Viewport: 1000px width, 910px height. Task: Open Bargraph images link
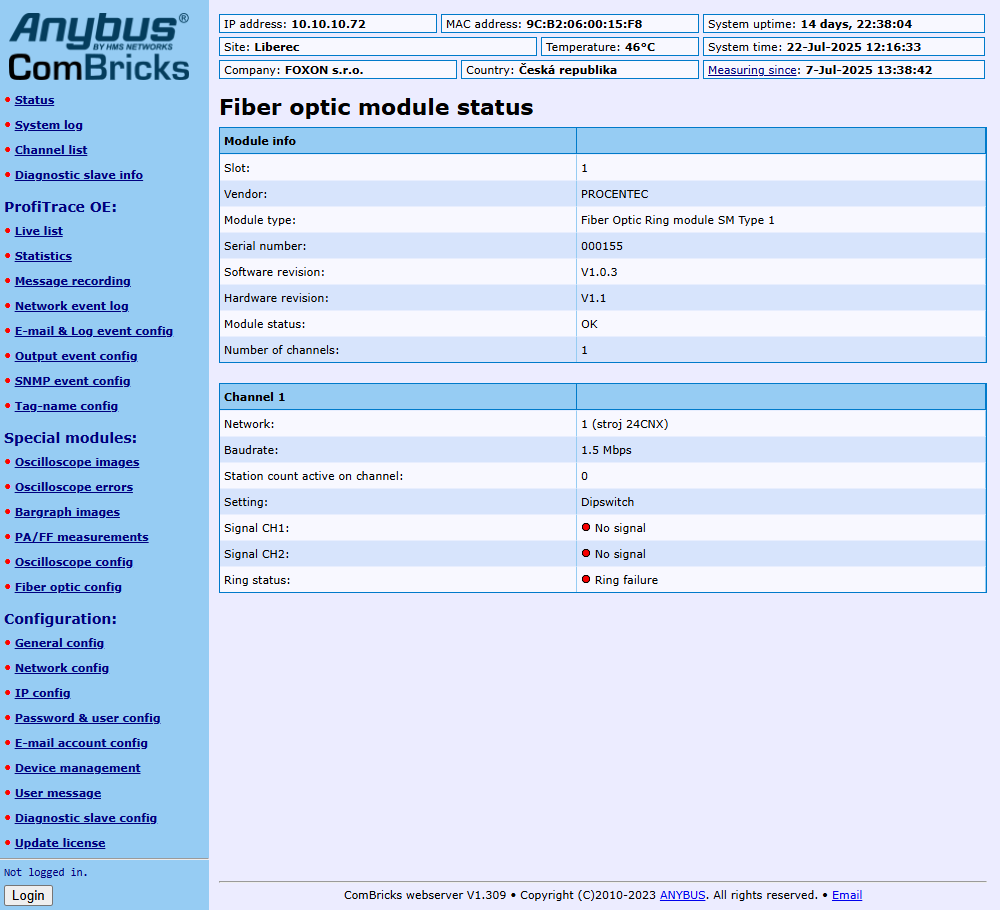[x=68, y=511]
